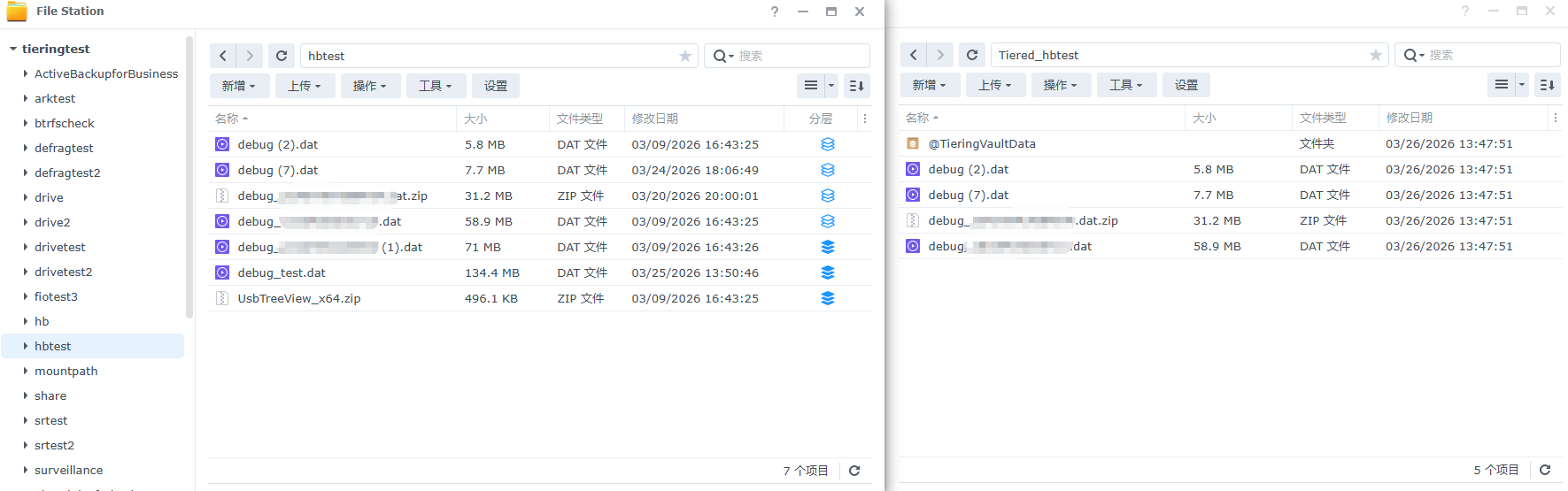Open the column options menu in the Tiered_hbtest header
This screenshot has height=491, width=1568.
pyautogui.click(x=1555, y=118)
